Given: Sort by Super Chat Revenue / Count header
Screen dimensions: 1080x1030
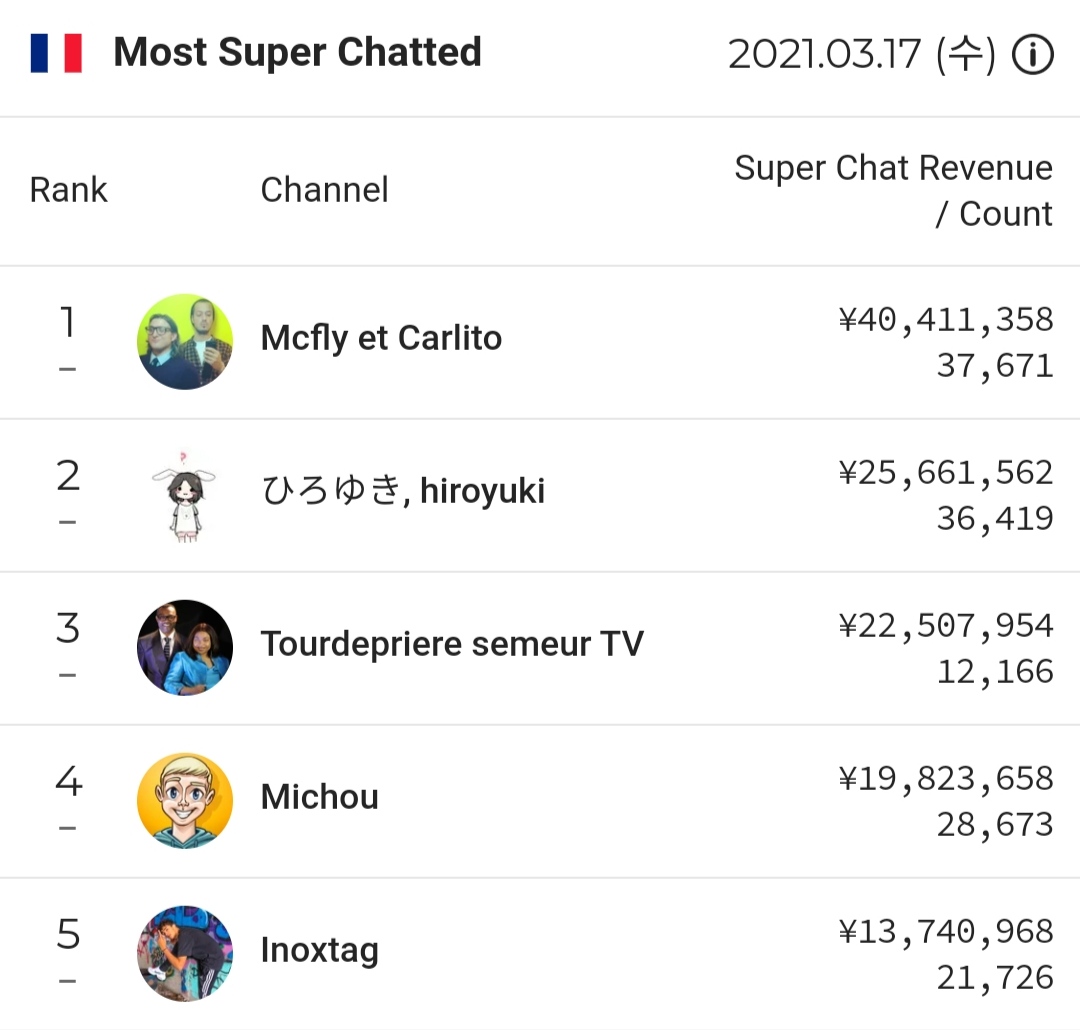Looking at the screenshot, I should 893,191.
